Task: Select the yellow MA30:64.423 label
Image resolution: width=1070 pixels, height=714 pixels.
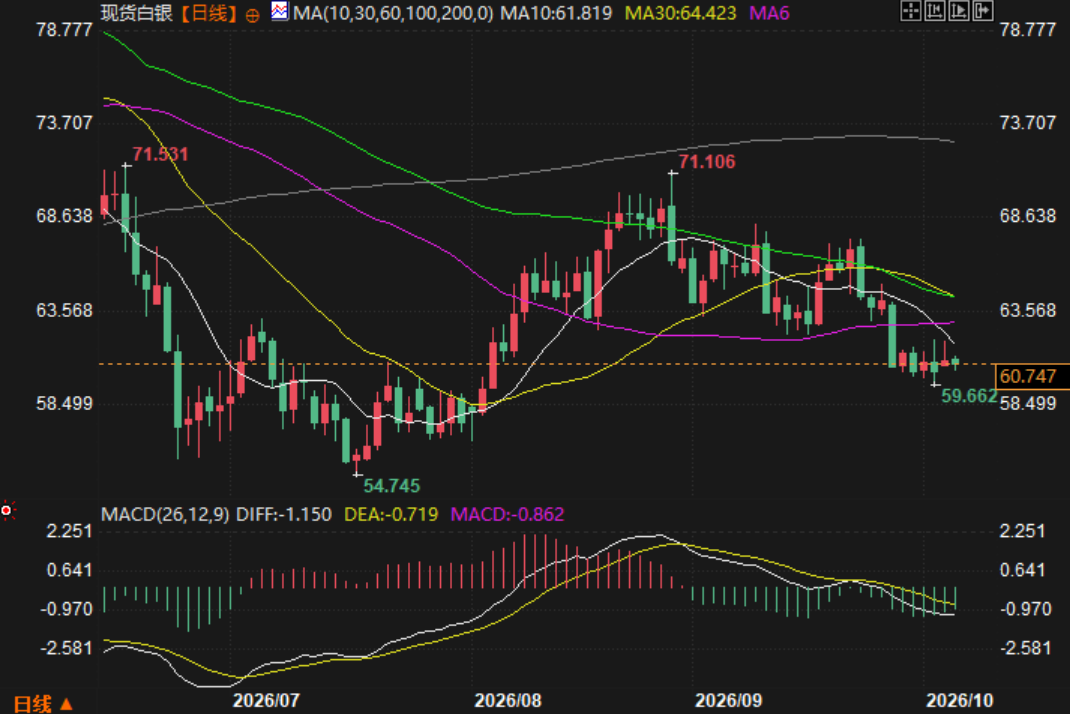Action: point(681,13)
